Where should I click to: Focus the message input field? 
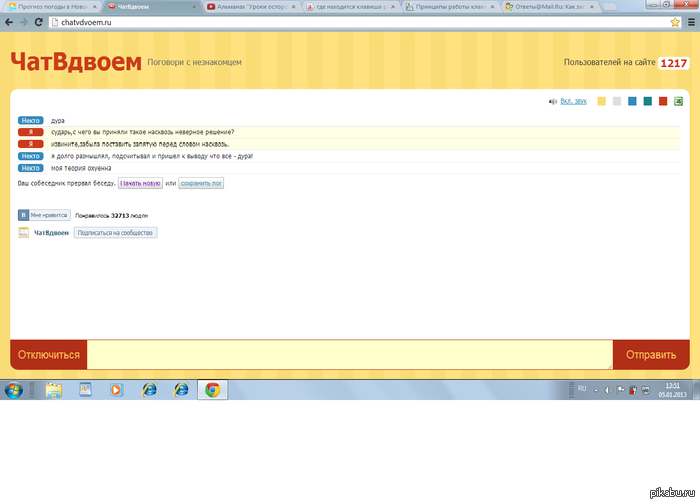tap(350, 355)
